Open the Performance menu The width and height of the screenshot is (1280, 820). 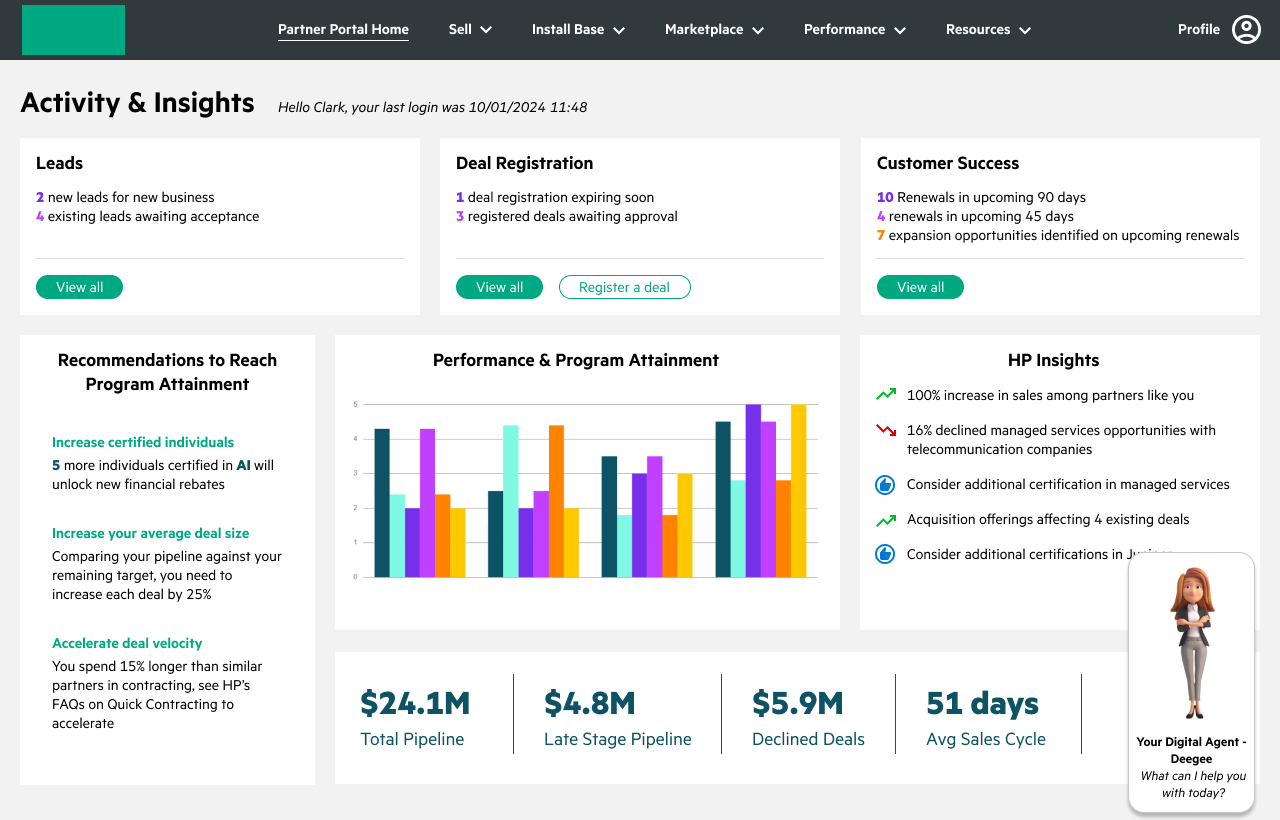(855, 29)
